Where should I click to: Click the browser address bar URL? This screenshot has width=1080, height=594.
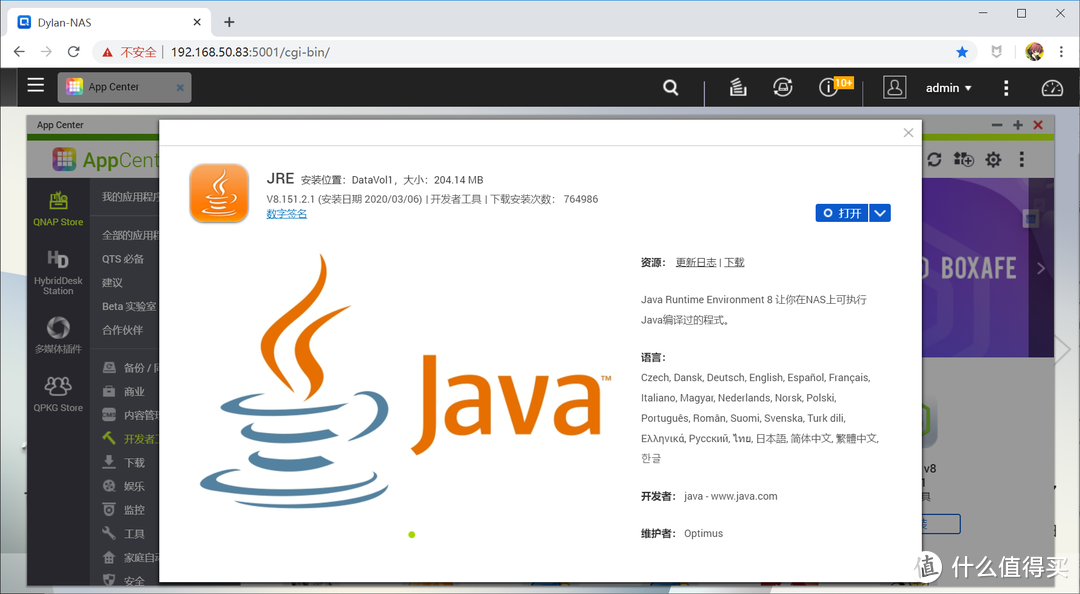click(x=250, y=52)
